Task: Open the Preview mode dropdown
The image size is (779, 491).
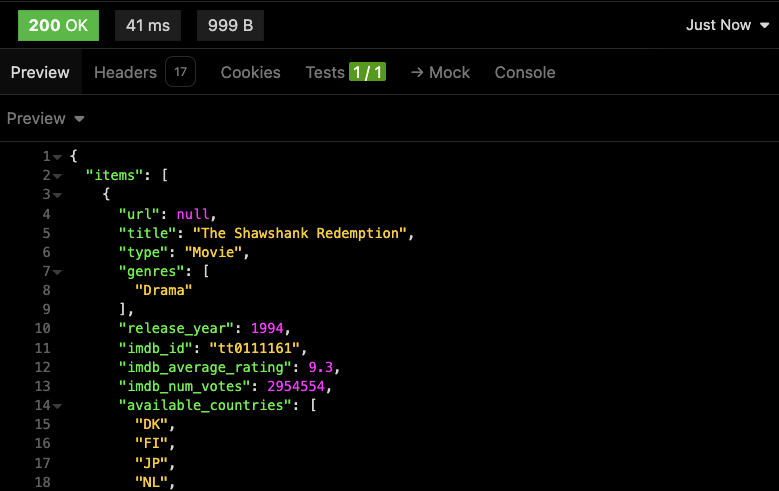Action: (x=45, y=119)
